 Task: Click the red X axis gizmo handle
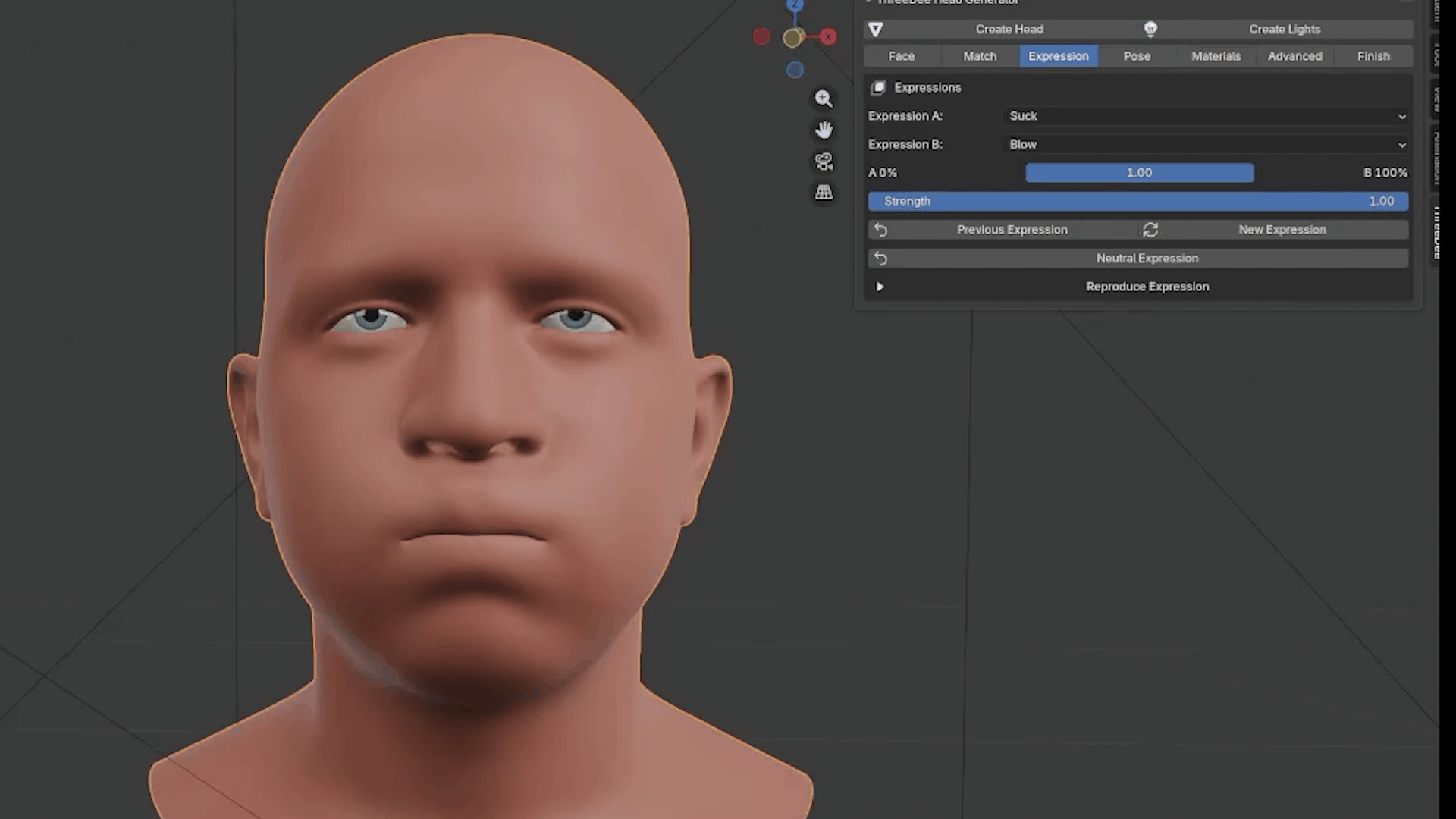click(828, 36)
